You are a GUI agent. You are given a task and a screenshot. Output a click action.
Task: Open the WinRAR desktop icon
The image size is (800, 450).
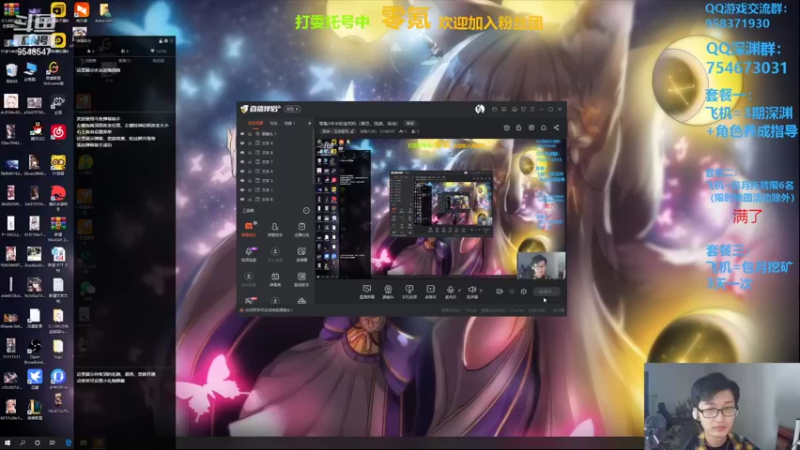click(58, 228)
